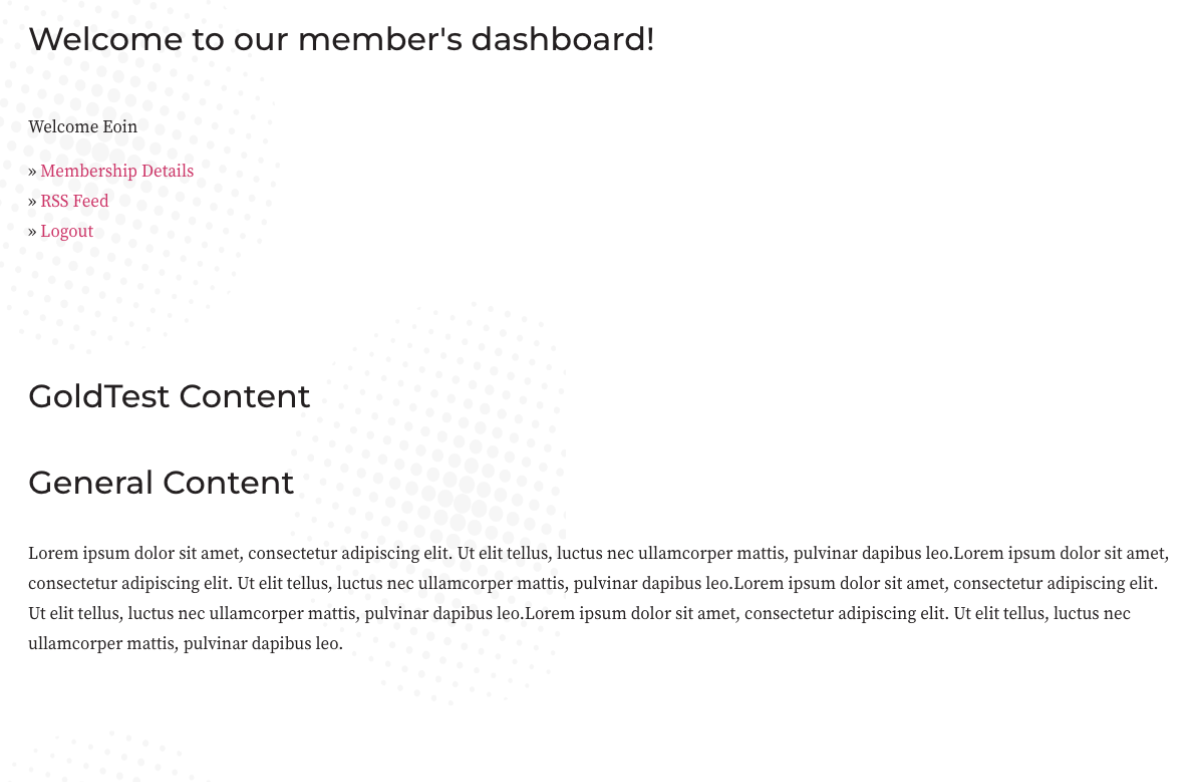
Task: Click the word "Feed" in the RSS link
Action: tap(90, 201)
